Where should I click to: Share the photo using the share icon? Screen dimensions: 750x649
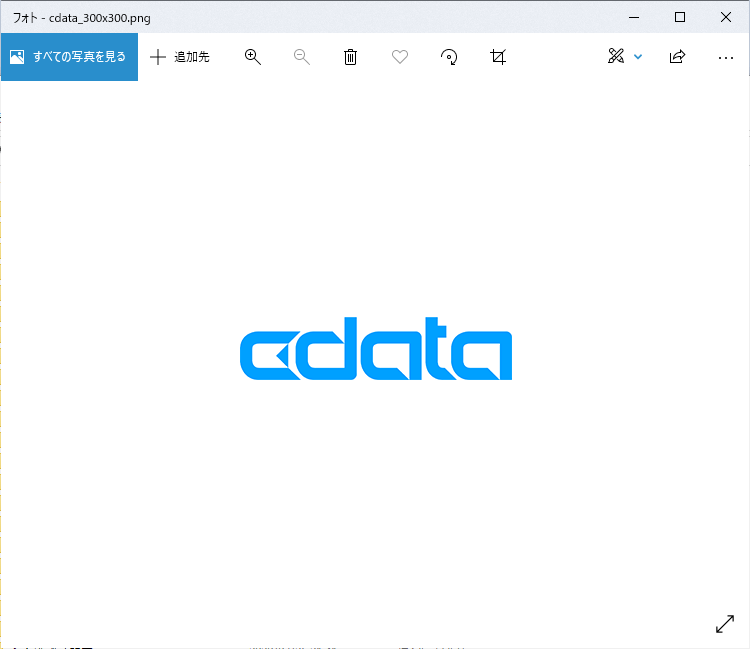tap(677, 57)
